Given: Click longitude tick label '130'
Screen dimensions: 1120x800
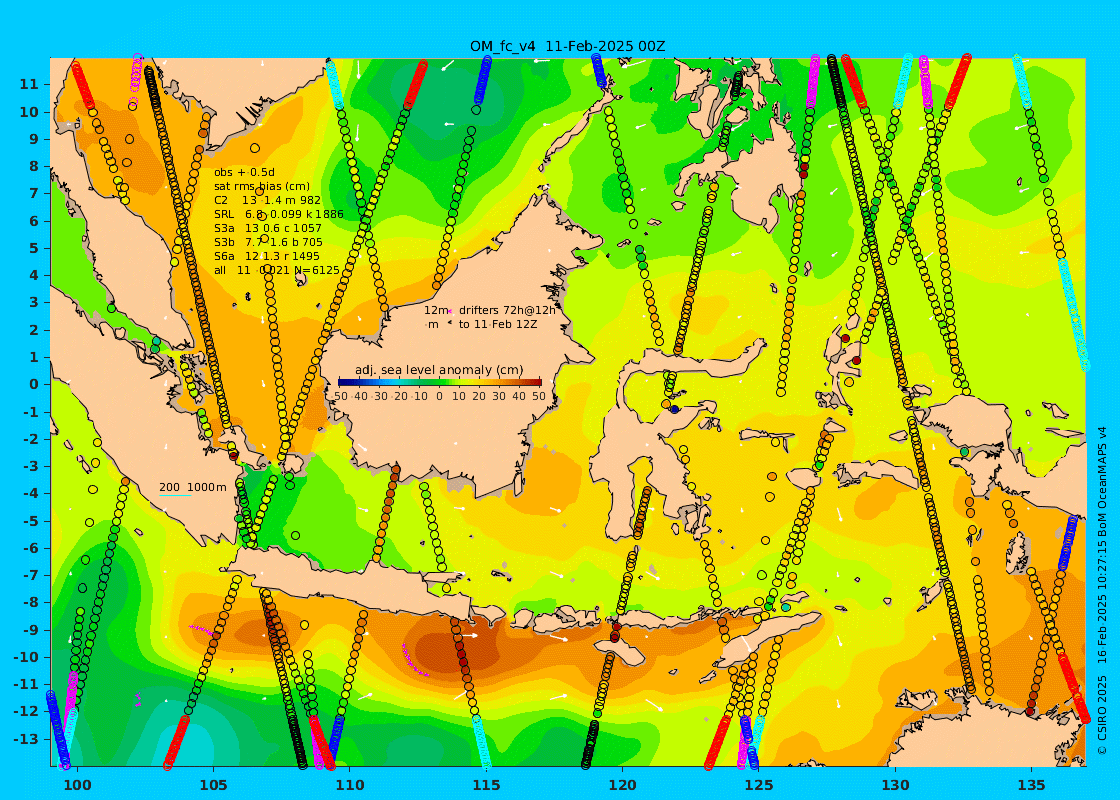Looking at the screenshot, I should [895, 785].
